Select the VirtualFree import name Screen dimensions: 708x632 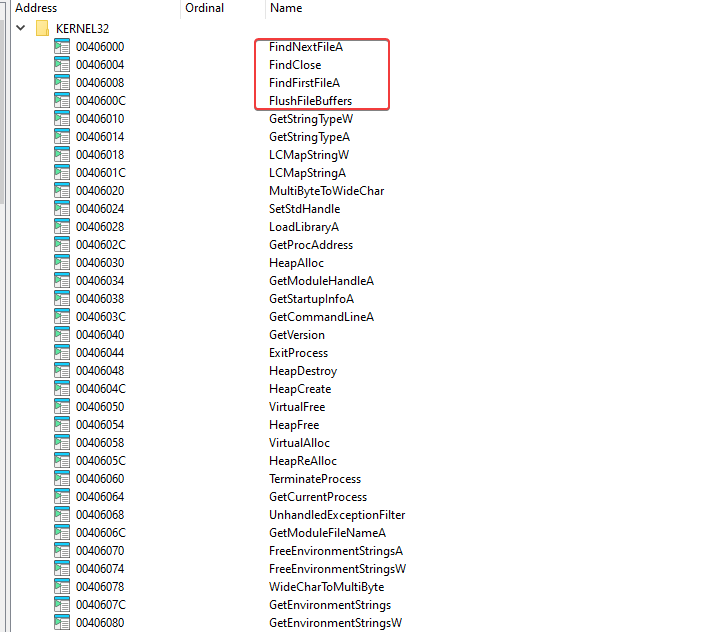point(297,407)
